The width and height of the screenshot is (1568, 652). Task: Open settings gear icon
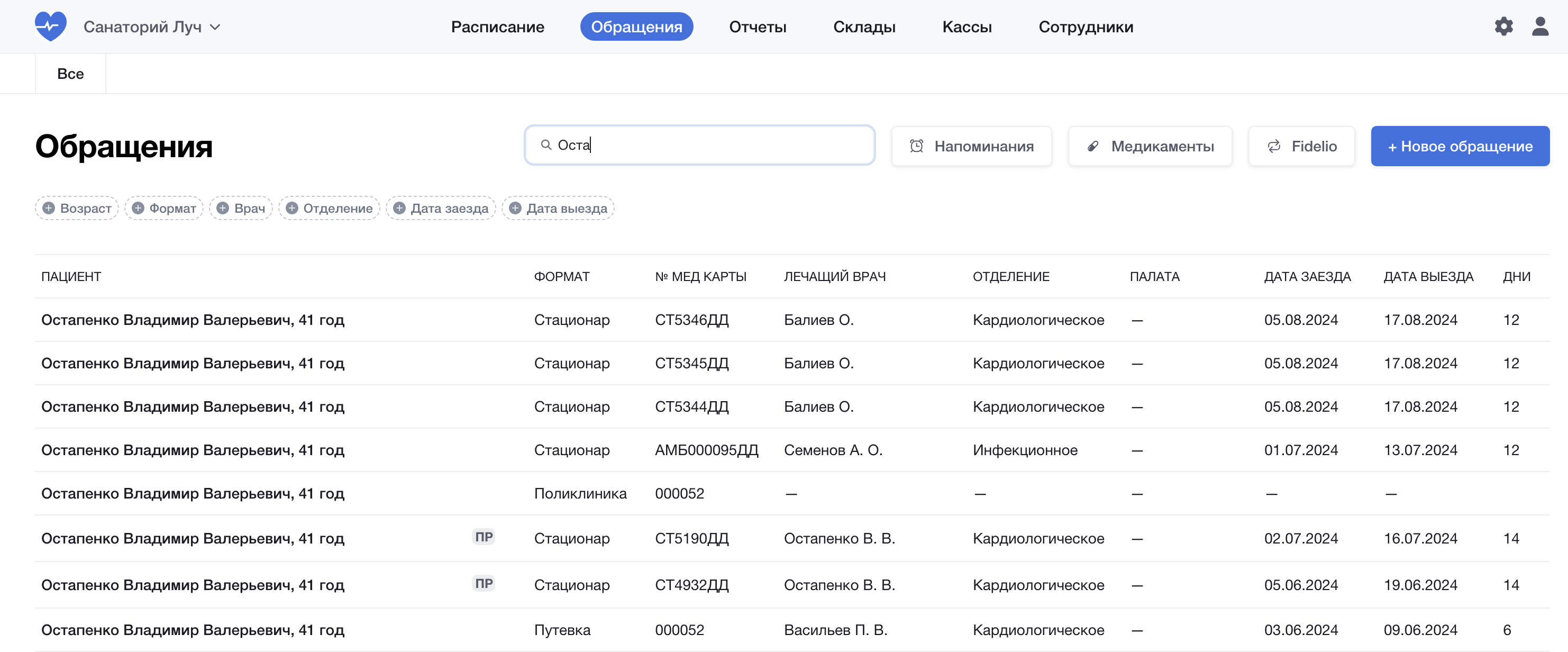pos(1503,26)
